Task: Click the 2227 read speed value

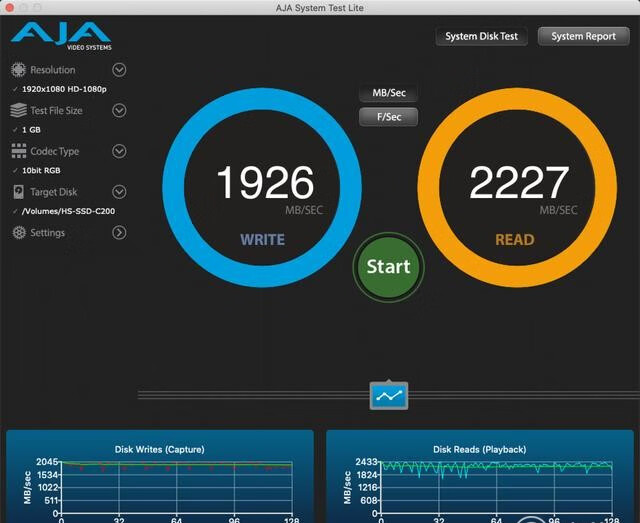Action: tap(519, 182)
